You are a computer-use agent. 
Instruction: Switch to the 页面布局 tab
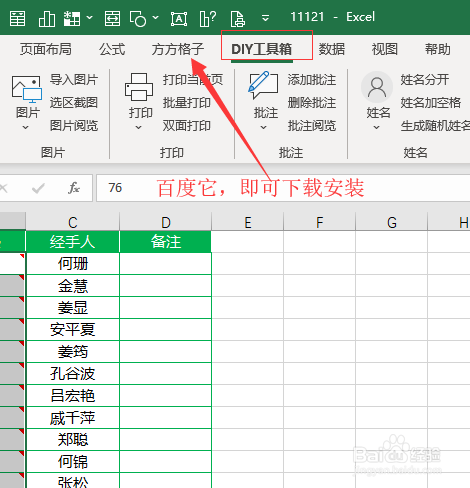pyautogui.click(x=46, y=49)
